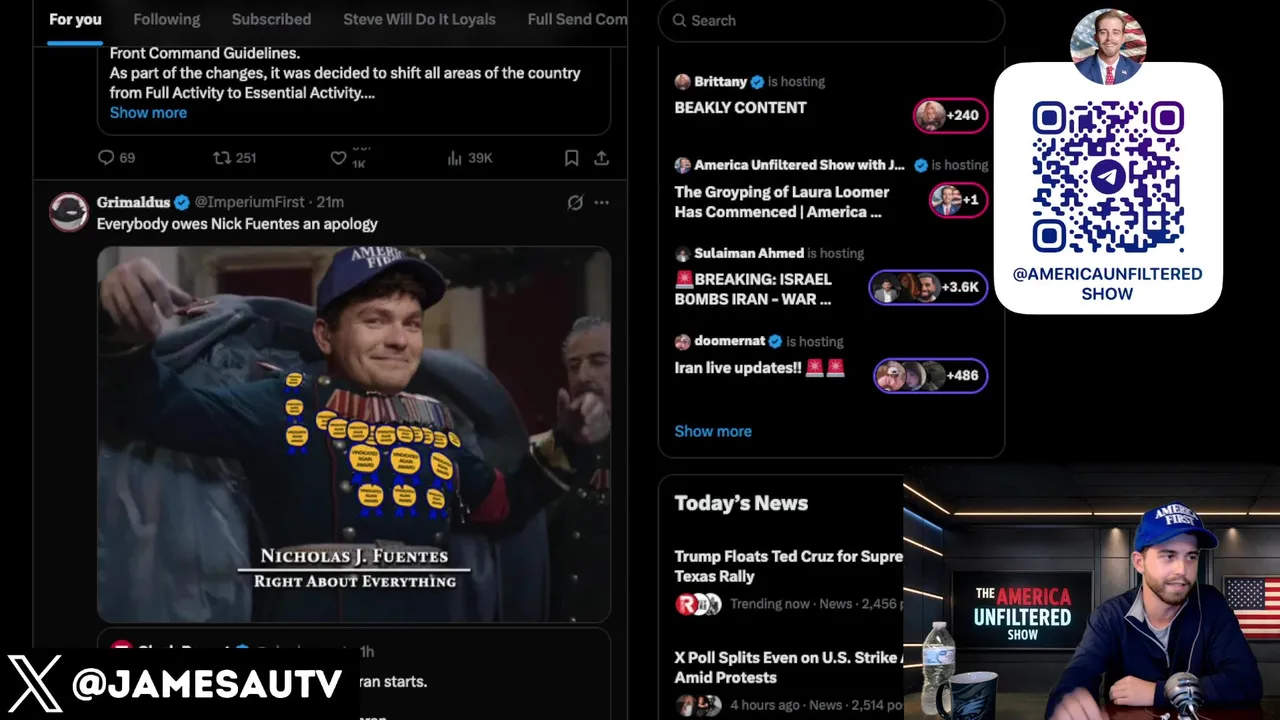
Task: Click the Search input field
Action: coord(832,20)
